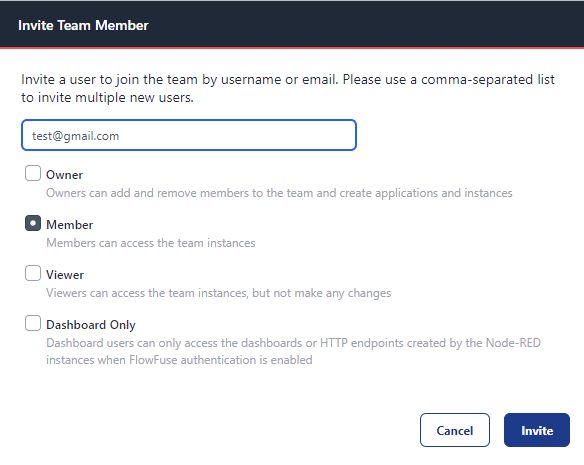Click the blank dialog area left of Cancel
Image resolution: width=584 pixels, height=465 pixels.
click(216, 430)
